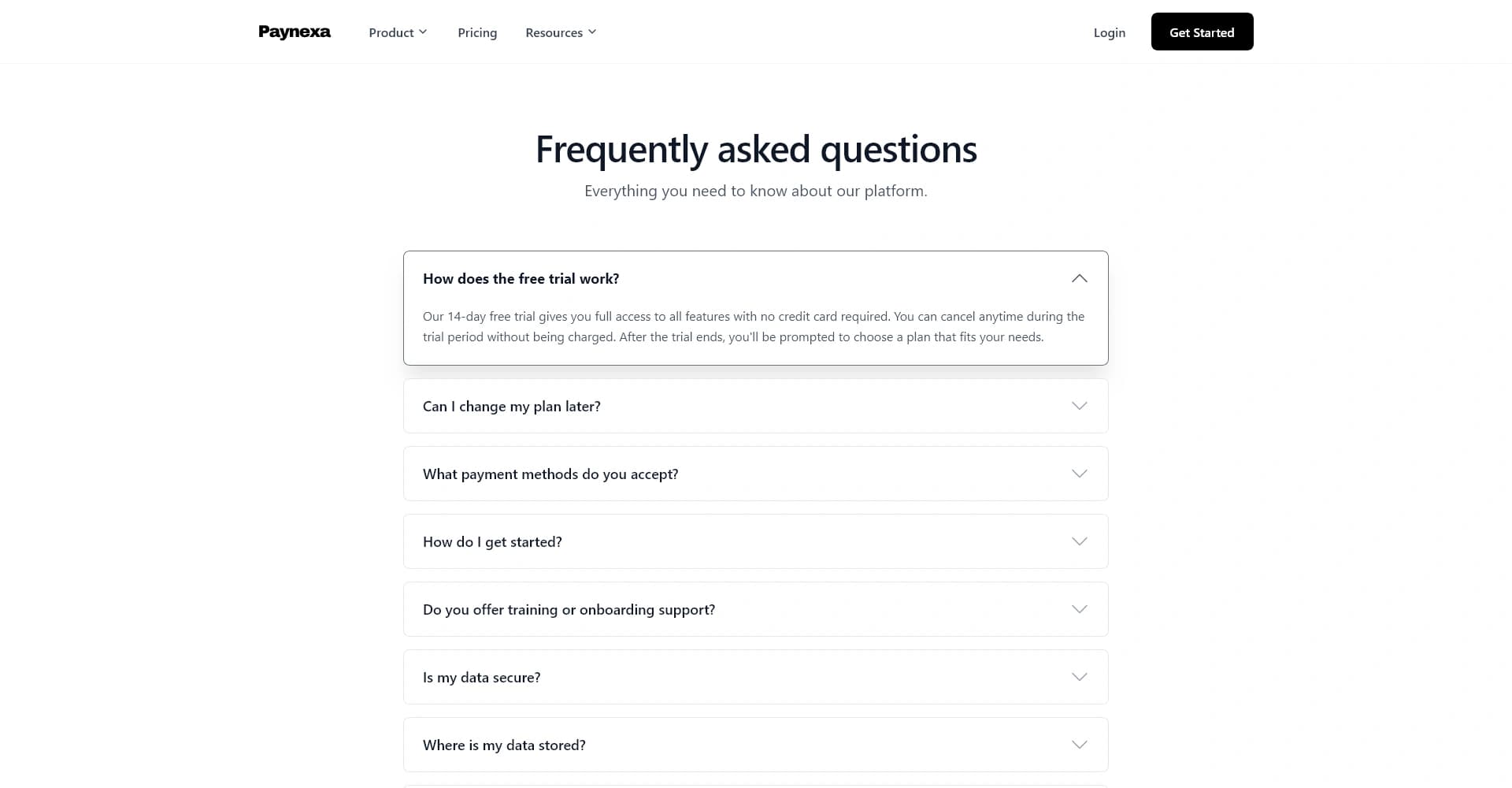The width and height of the screenshot is (1512, 788).
Task: Go to the Pricing page
Action: 477,32
